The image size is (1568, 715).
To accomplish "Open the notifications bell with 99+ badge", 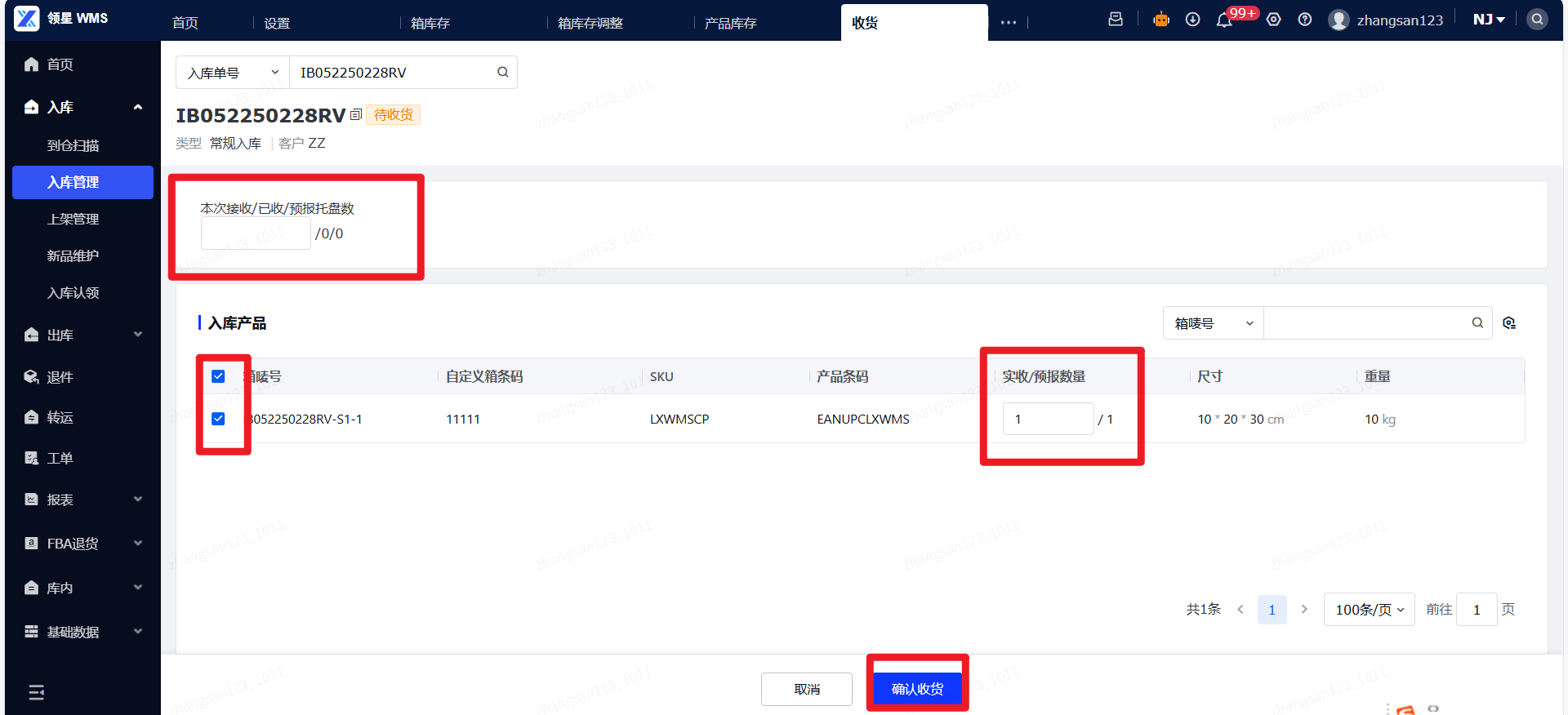I will point(1224,20).
